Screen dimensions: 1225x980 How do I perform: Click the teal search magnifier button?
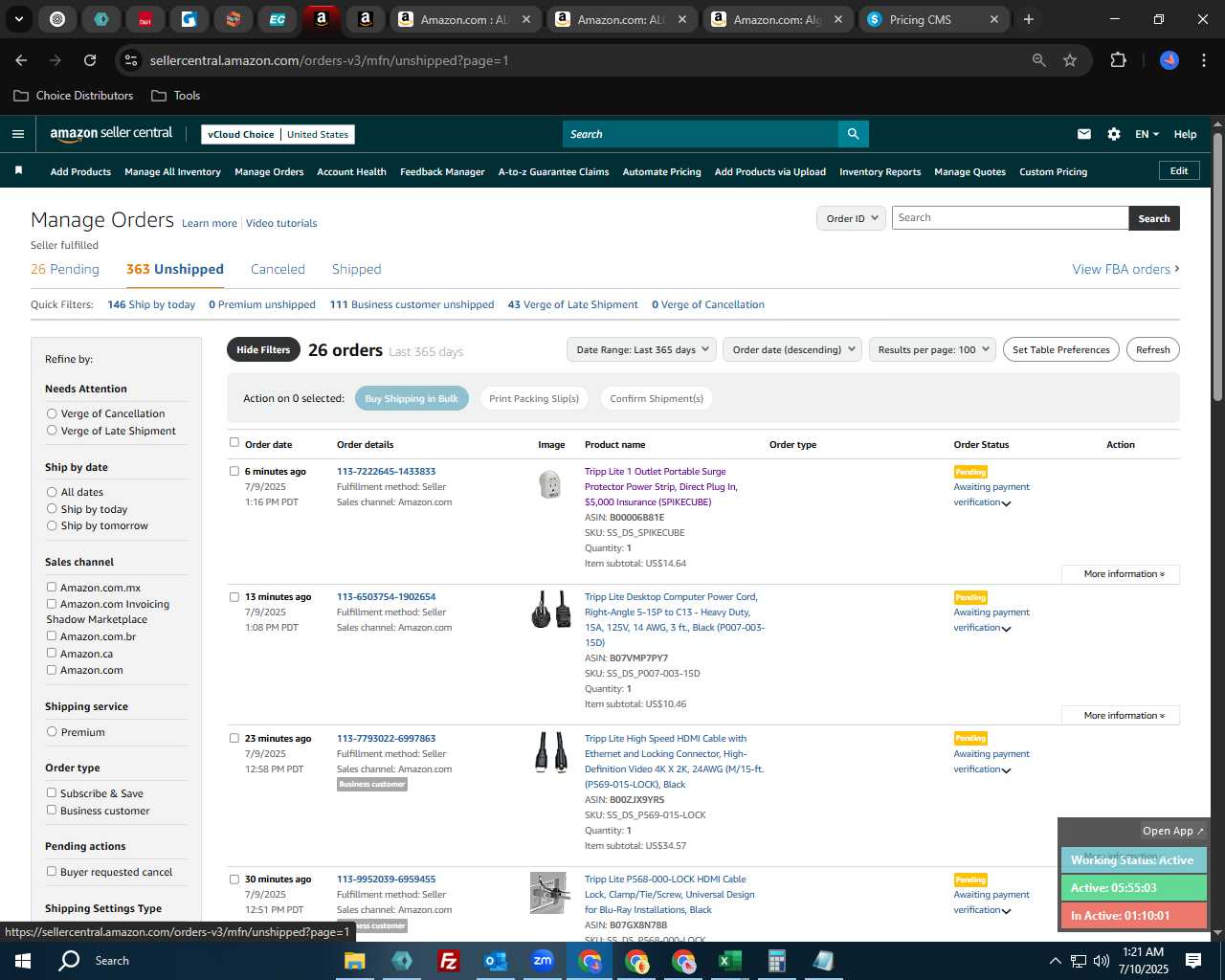coord(853,134)
